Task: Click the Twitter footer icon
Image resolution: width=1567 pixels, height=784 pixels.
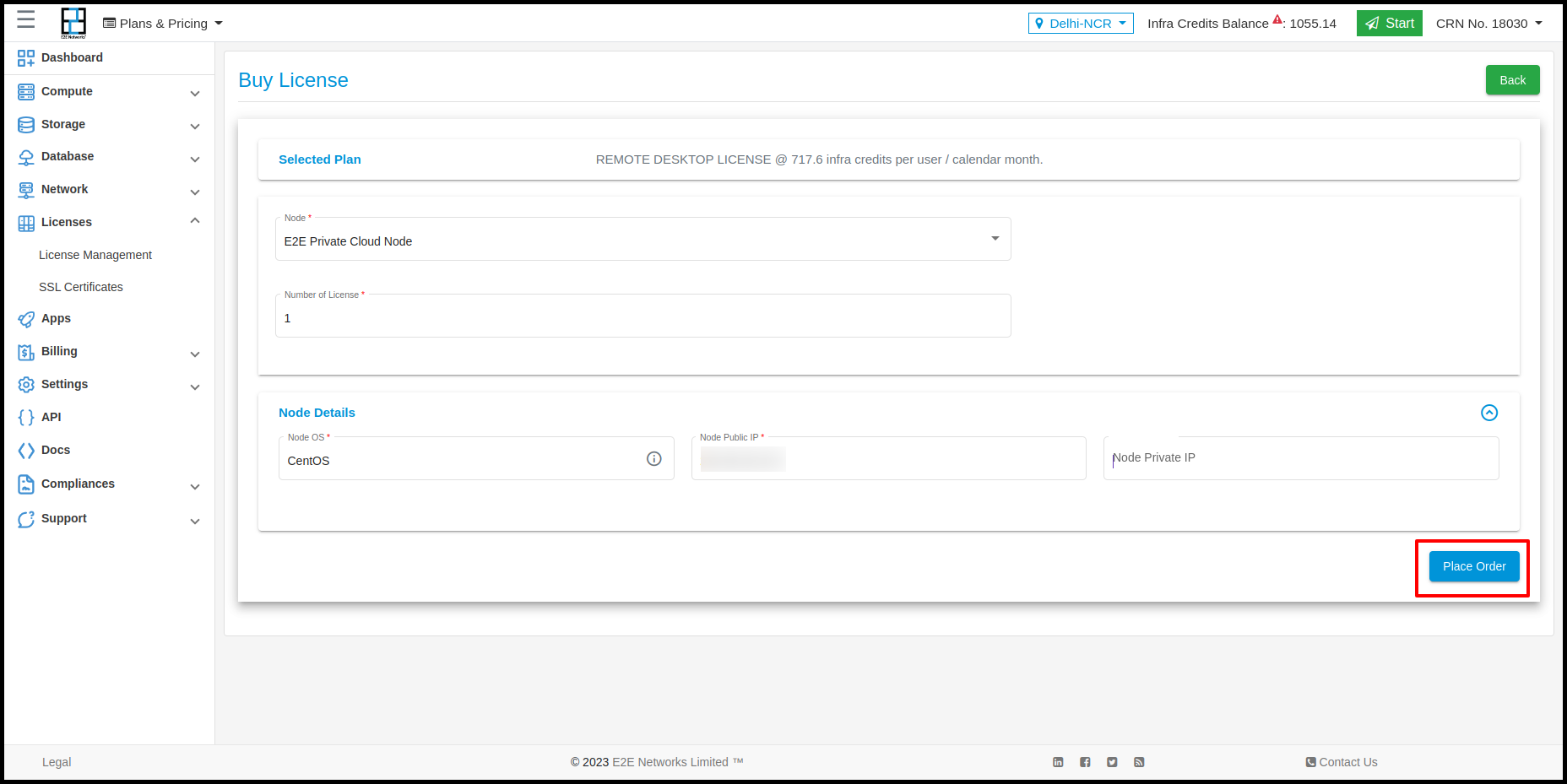Action: pyautogui.click(x=1112, y=762)
